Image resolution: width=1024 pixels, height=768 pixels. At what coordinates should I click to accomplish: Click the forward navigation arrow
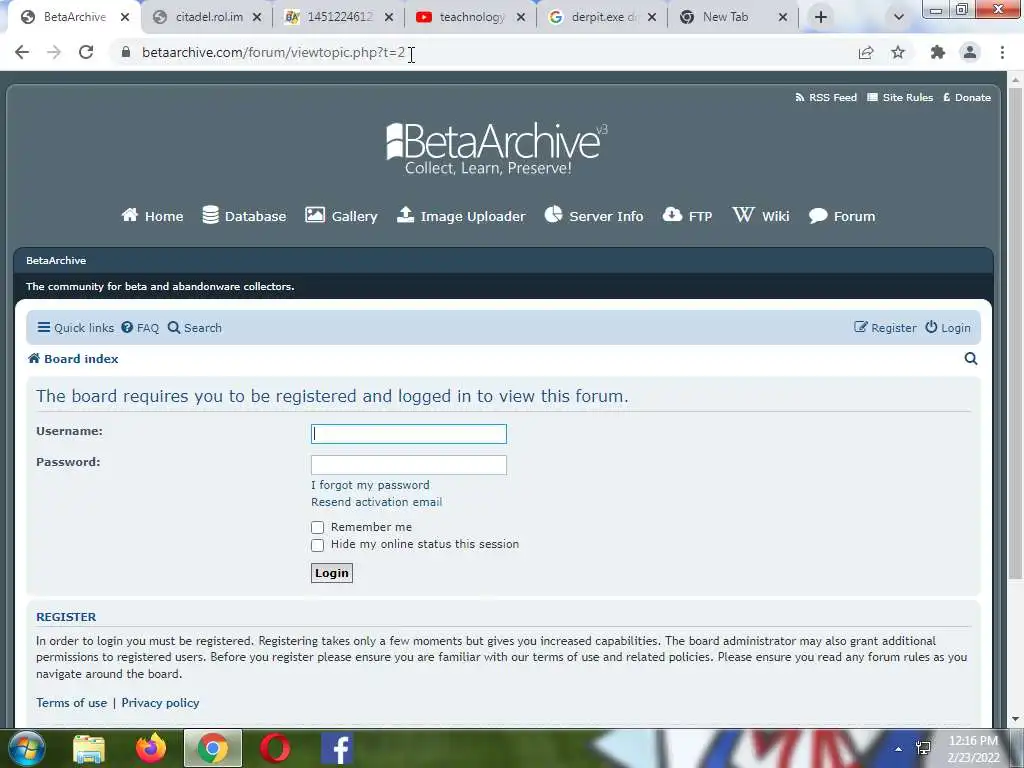(x=54, y=52)
